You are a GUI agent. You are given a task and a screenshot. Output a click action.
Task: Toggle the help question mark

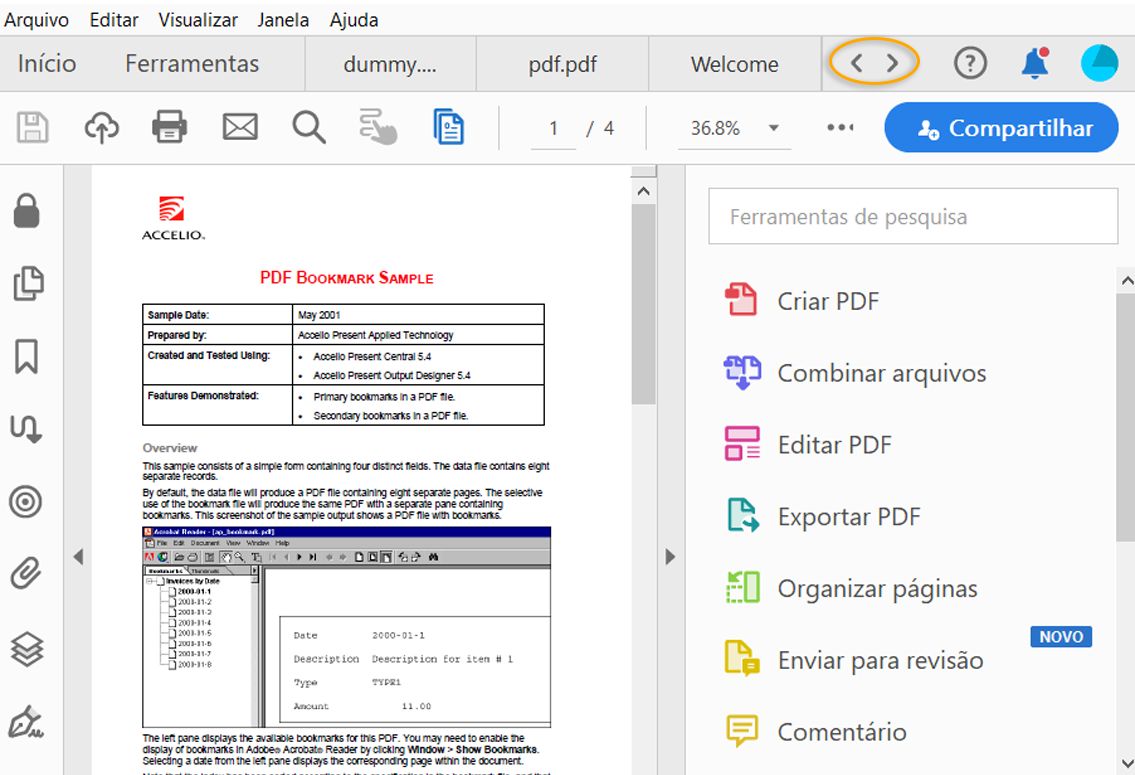click(x=969, y=62)
